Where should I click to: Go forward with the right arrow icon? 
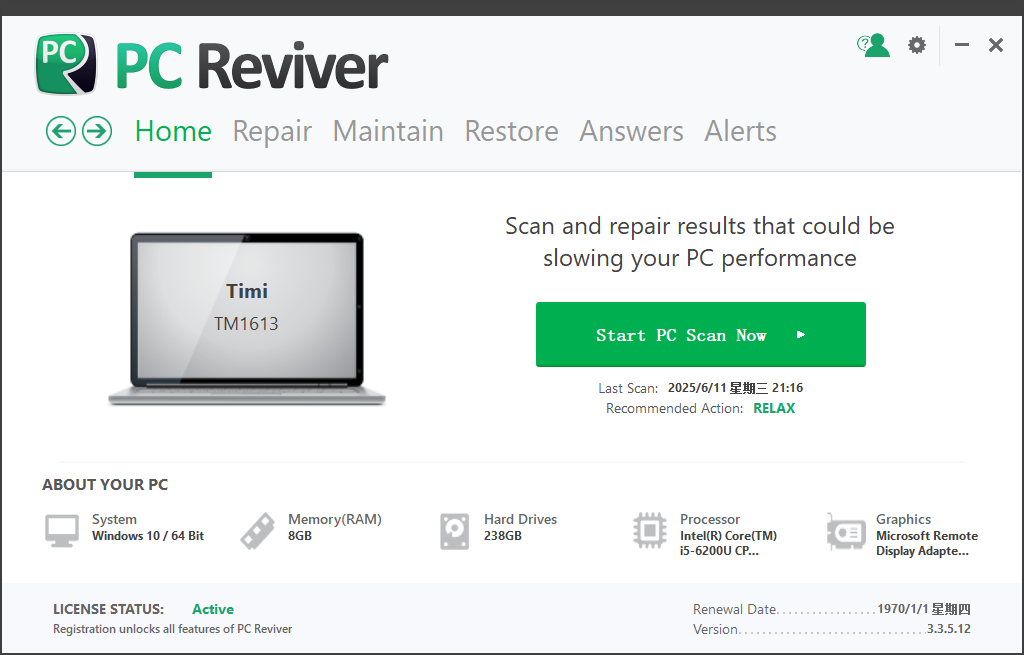coord(97,131)
